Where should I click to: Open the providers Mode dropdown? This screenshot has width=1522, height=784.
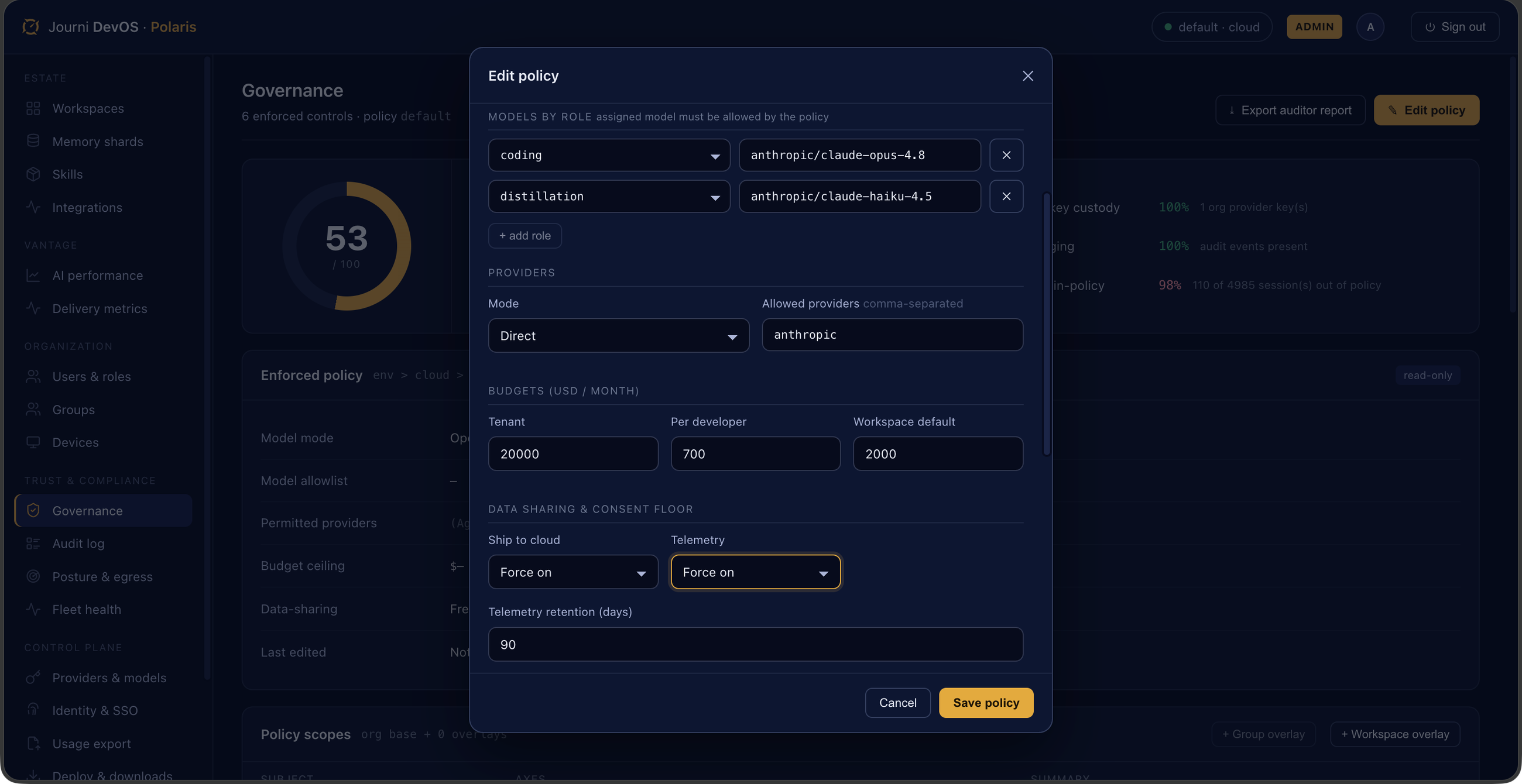pyautogui.click(x=619, y=335)
